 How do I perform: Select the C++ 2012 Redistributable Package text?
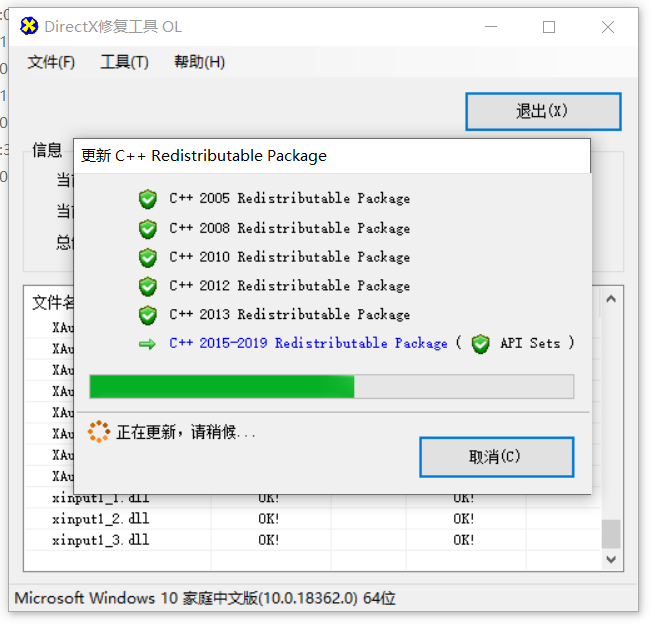click(x=289, y=286)
